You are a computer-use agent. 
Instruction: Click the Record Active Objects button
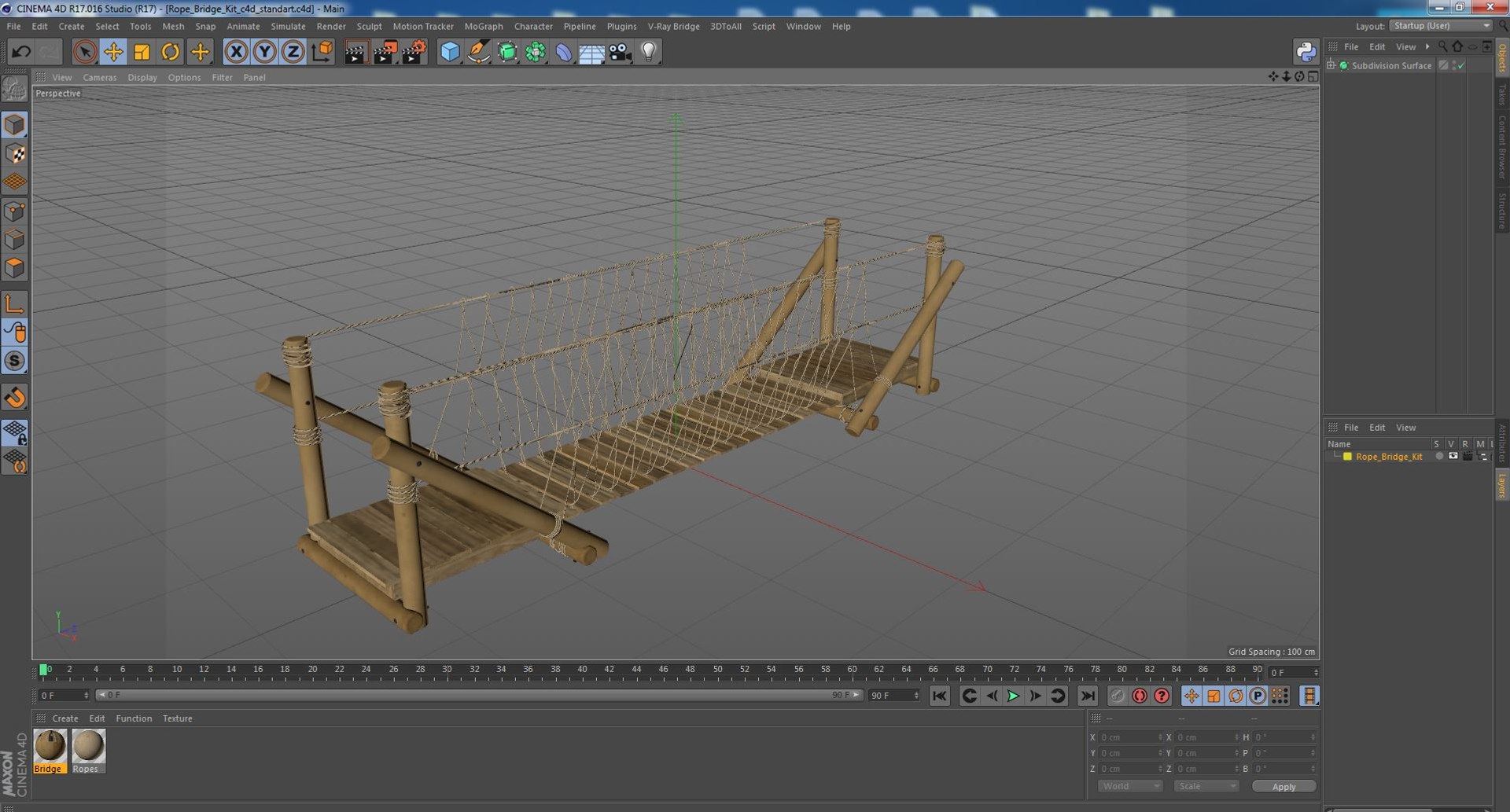1117,696
